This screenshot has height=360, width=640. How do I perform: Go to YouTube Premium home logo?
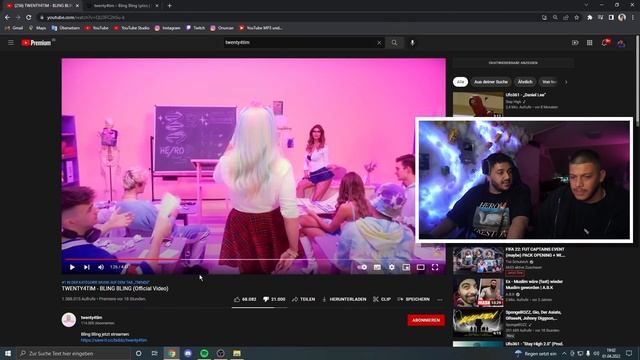click(37, 42)
